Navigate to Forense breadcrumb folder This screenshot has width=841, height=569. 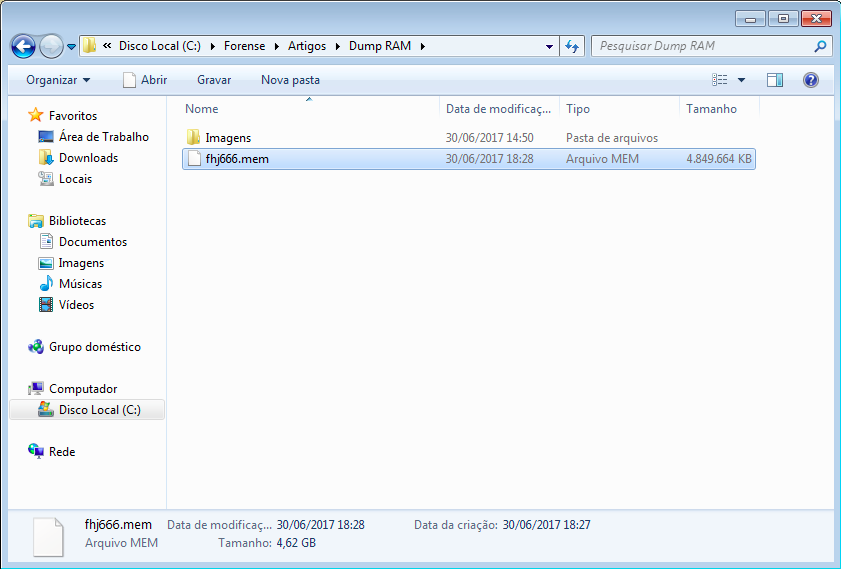[x=245, y=46]
